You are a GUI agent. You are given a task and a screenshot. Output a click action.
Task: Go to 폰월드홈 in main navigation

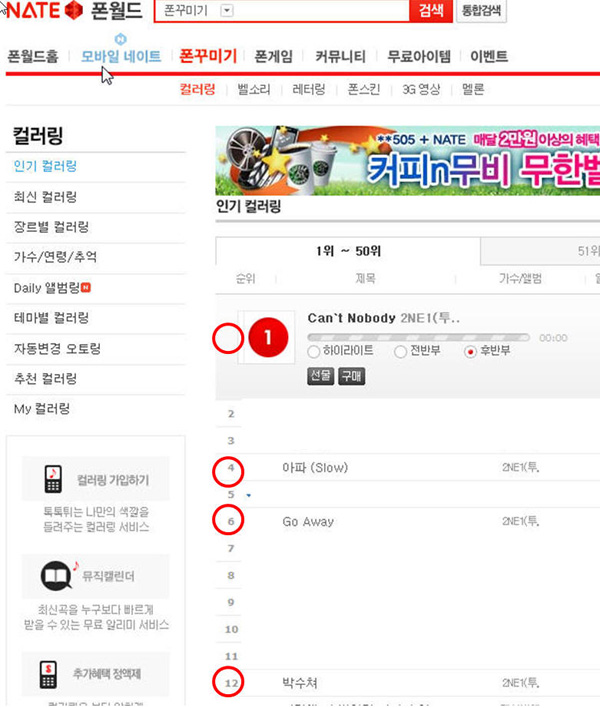(33, 56)
